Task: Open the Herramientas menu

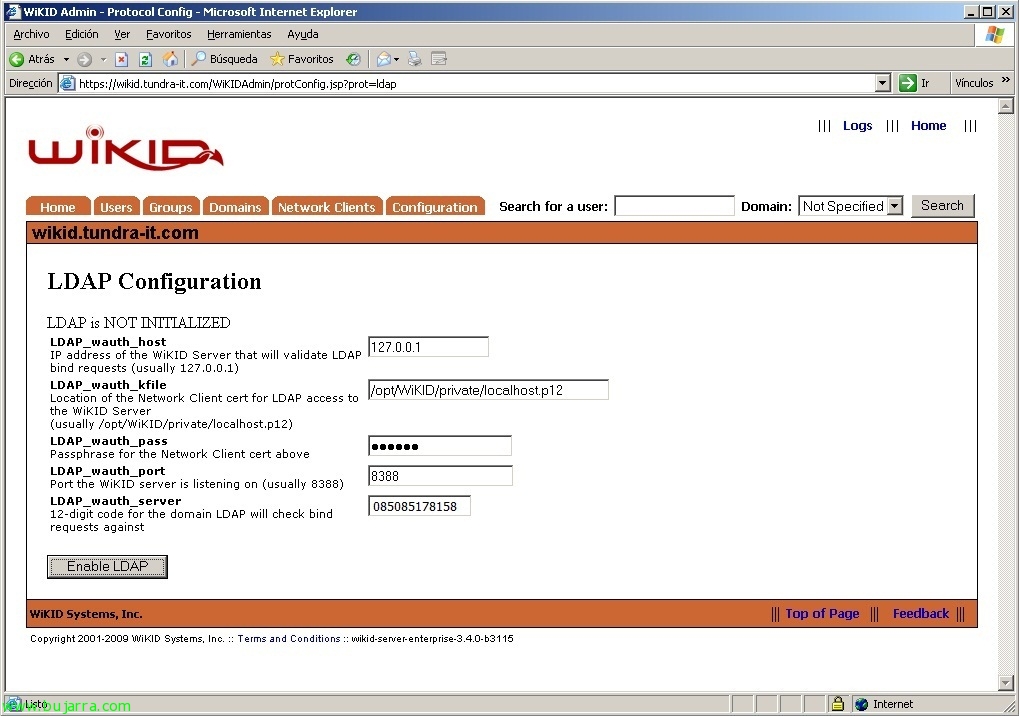Action: tap(239, 34)
